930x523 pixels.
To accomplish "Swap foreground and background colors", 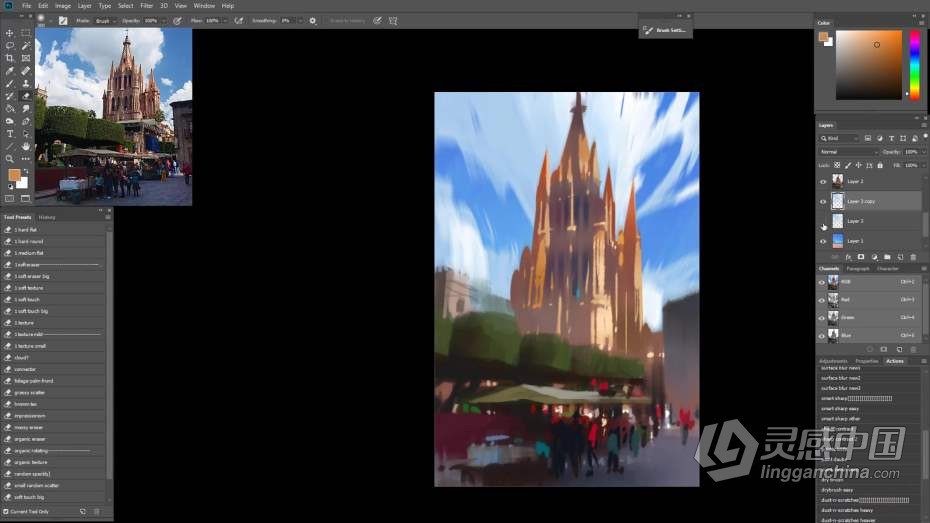I will click(x=26, y=171).
